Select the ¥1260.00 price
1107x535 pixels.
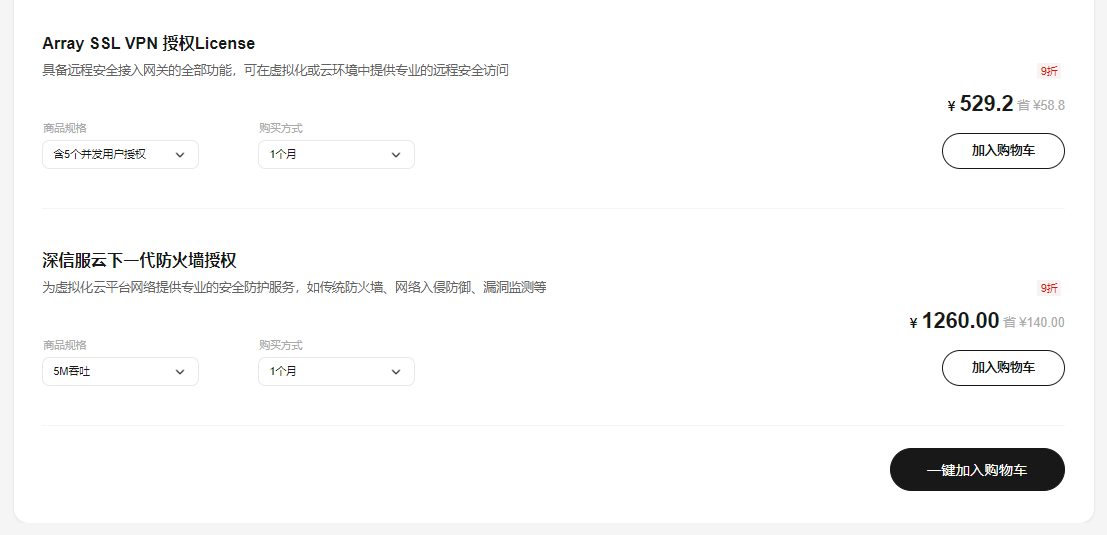click(954, 321)
